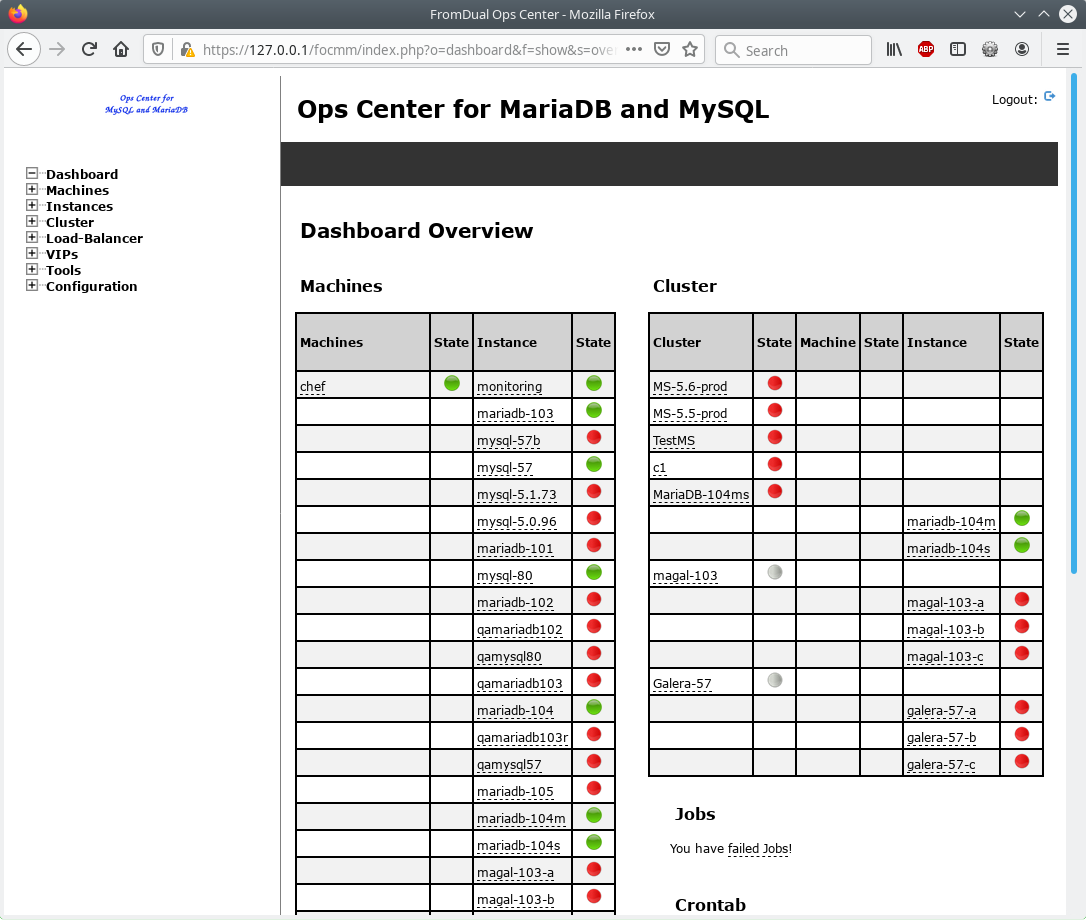Click the Firefox logo in title bar

(18, 13)
